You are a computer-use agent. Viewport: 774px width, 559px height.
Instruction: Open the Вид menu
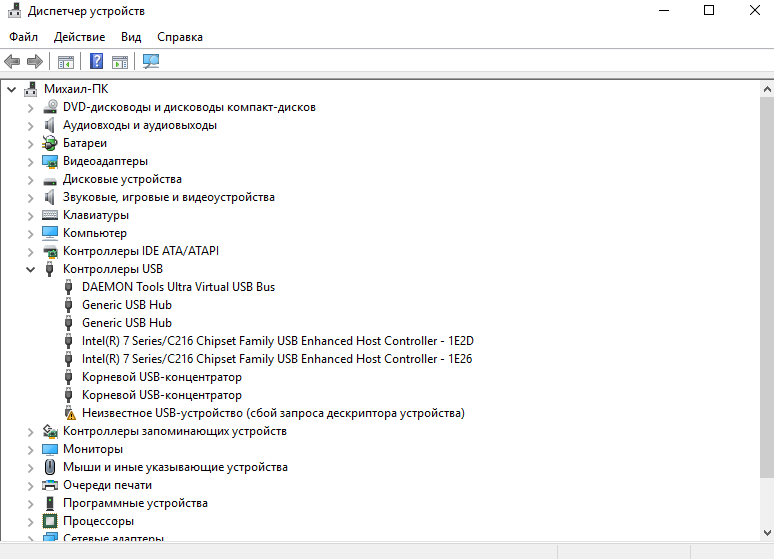131,37
